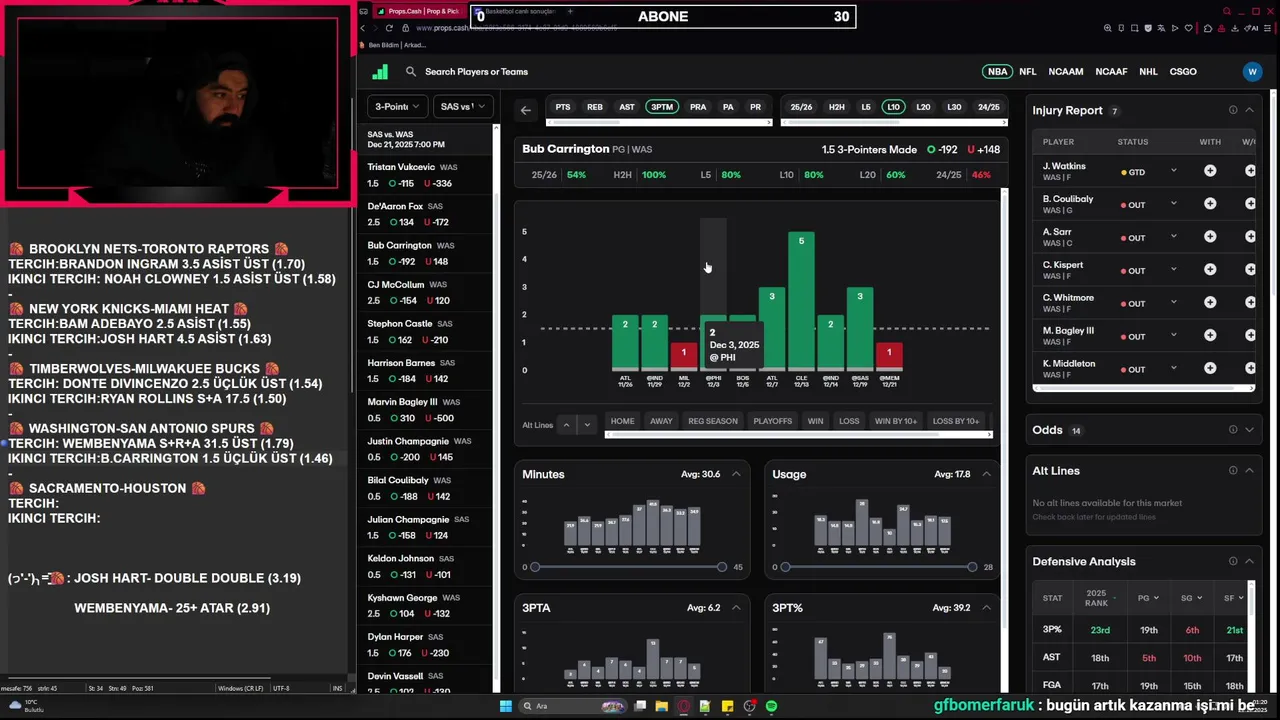Add C. Kispert to With filter
The height and width of the screenshot is (720, 1280).
pos(1210,270)
